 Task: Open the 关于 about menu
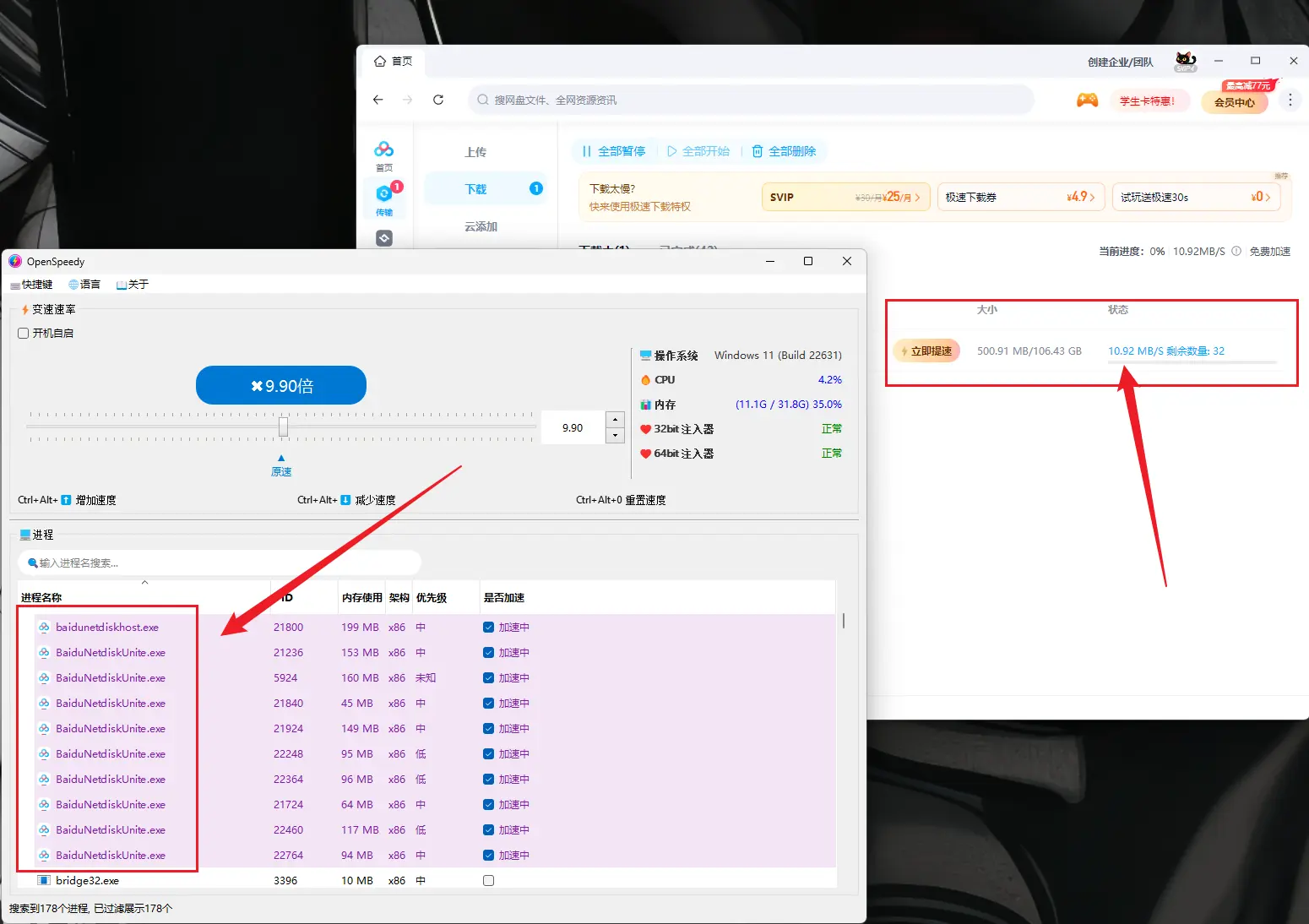(133, 285)
